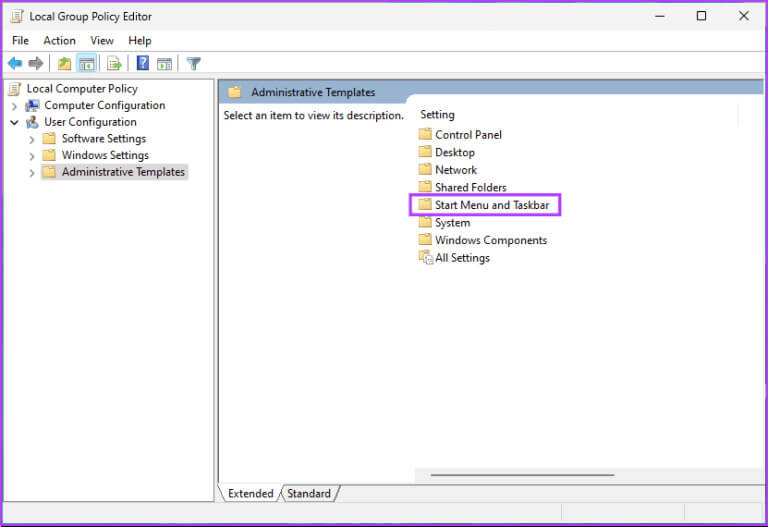The height and width of the screenshot is (527, 768).
Task: Click Administrative Templates folder icon in tree
Action: pyautogui.click(x=49, y=172)
